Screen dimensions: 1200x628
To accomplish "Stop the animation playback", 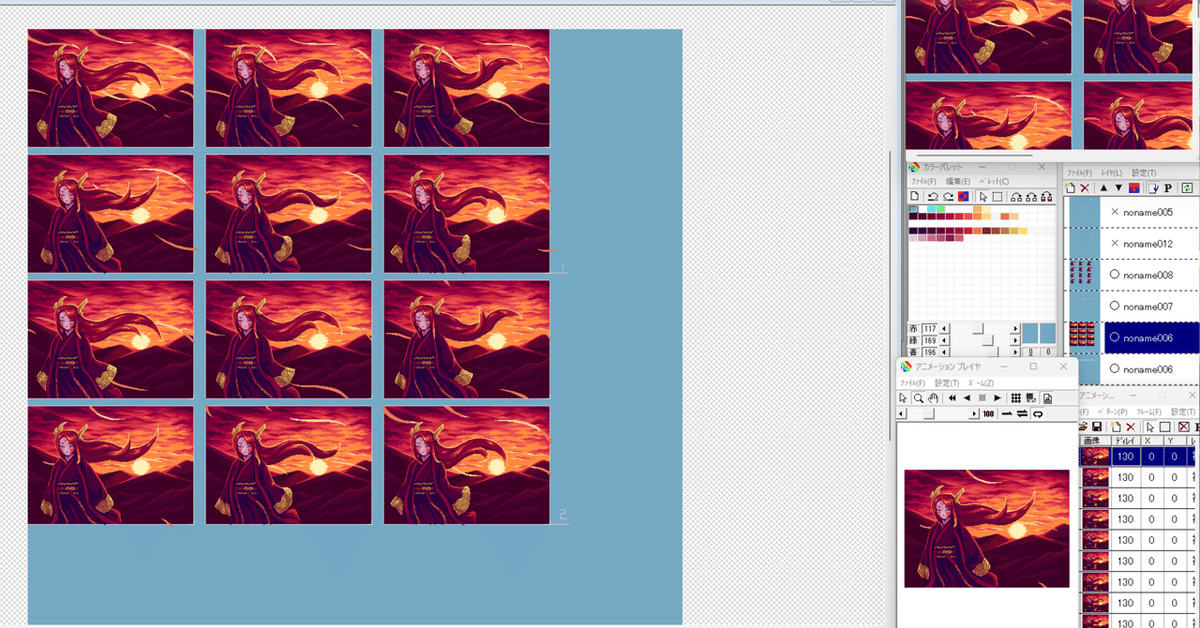I will coord(982,398).
